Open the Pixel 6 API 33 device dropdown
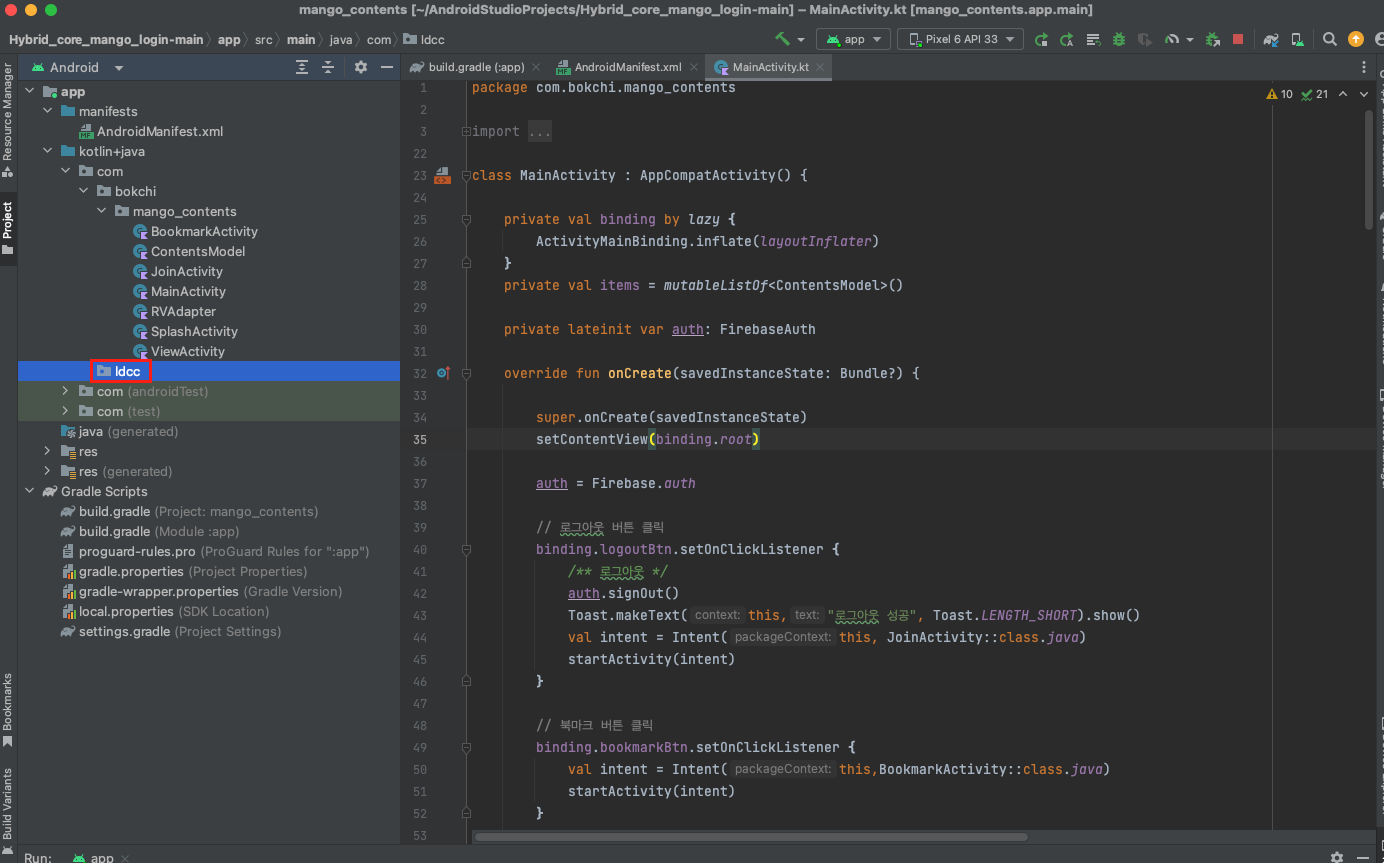 tap(959, 39)
